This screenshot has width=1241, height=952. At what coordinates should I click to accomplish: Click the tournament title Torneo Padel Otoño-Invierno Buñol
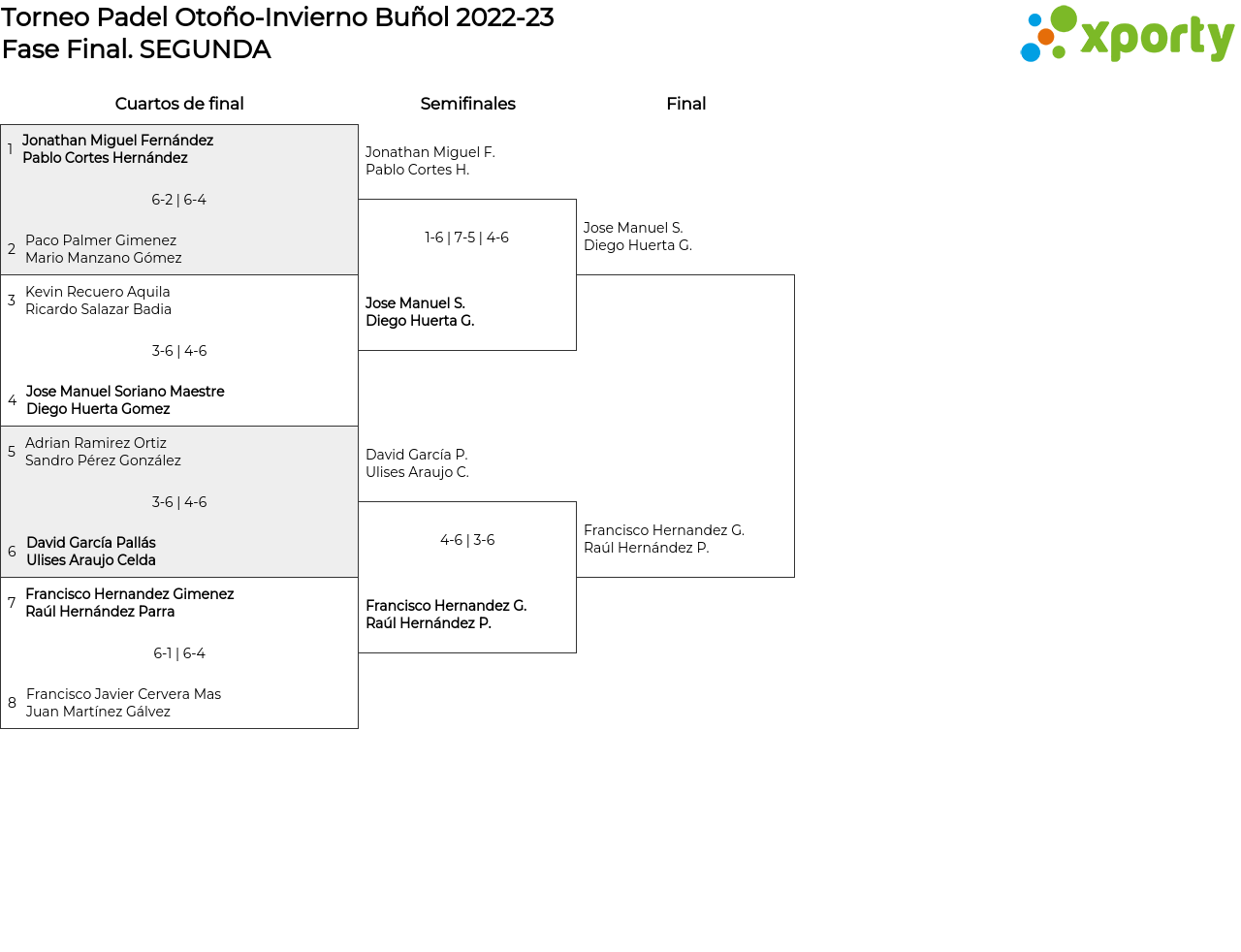coord(277,17)
